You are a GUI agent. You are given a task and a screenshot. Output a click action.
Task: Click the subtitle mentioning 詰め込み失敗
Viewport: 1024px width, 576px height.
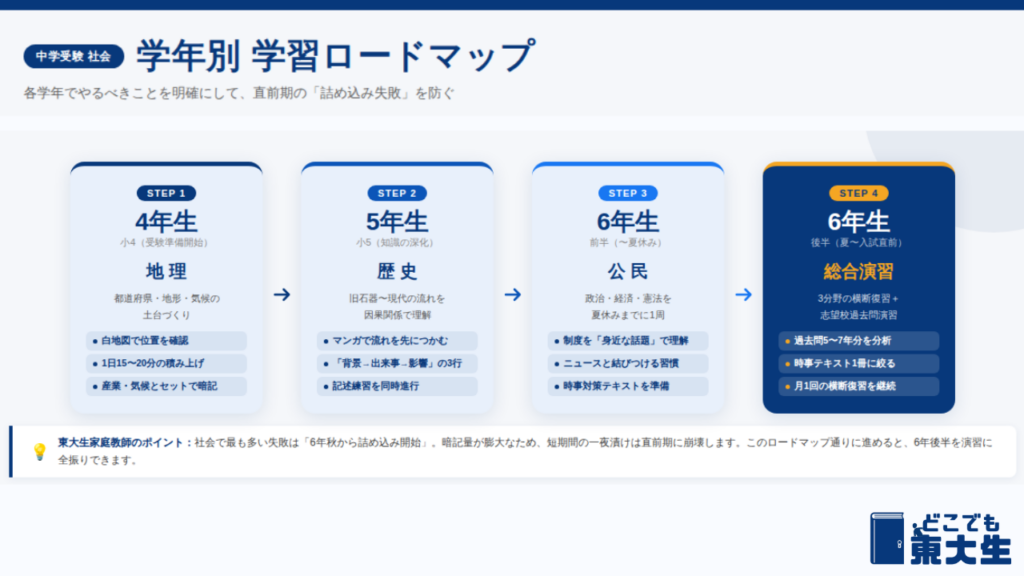[239, 93]
